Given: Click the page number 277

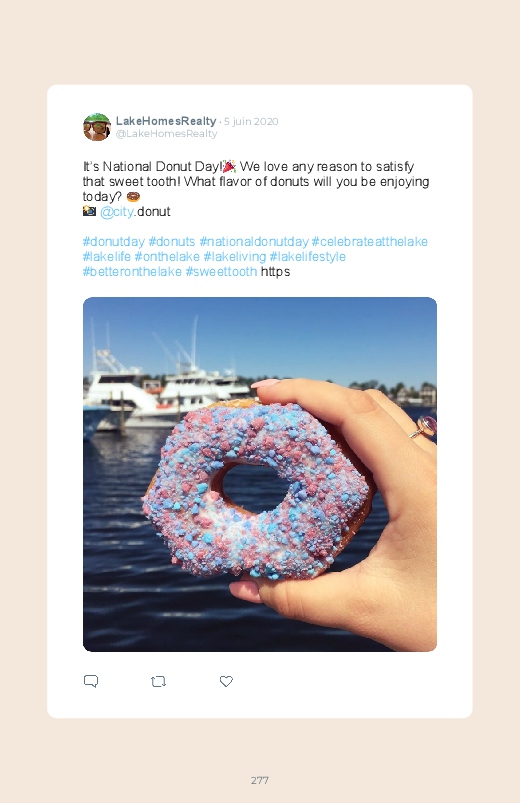Looking at the screenshot, I should click(x=260, y=780).
